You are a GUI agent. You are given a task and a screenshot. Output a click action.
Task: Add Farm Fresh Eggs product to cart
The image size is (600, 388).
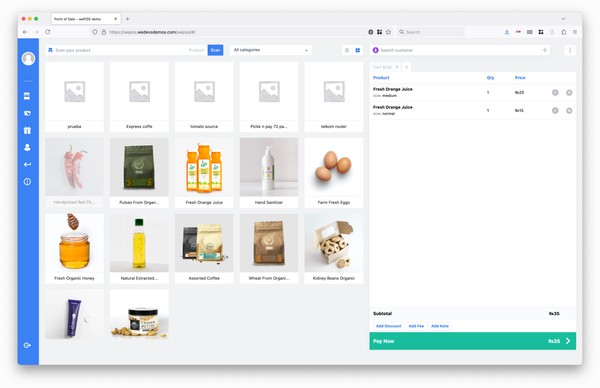pos(334,173)
